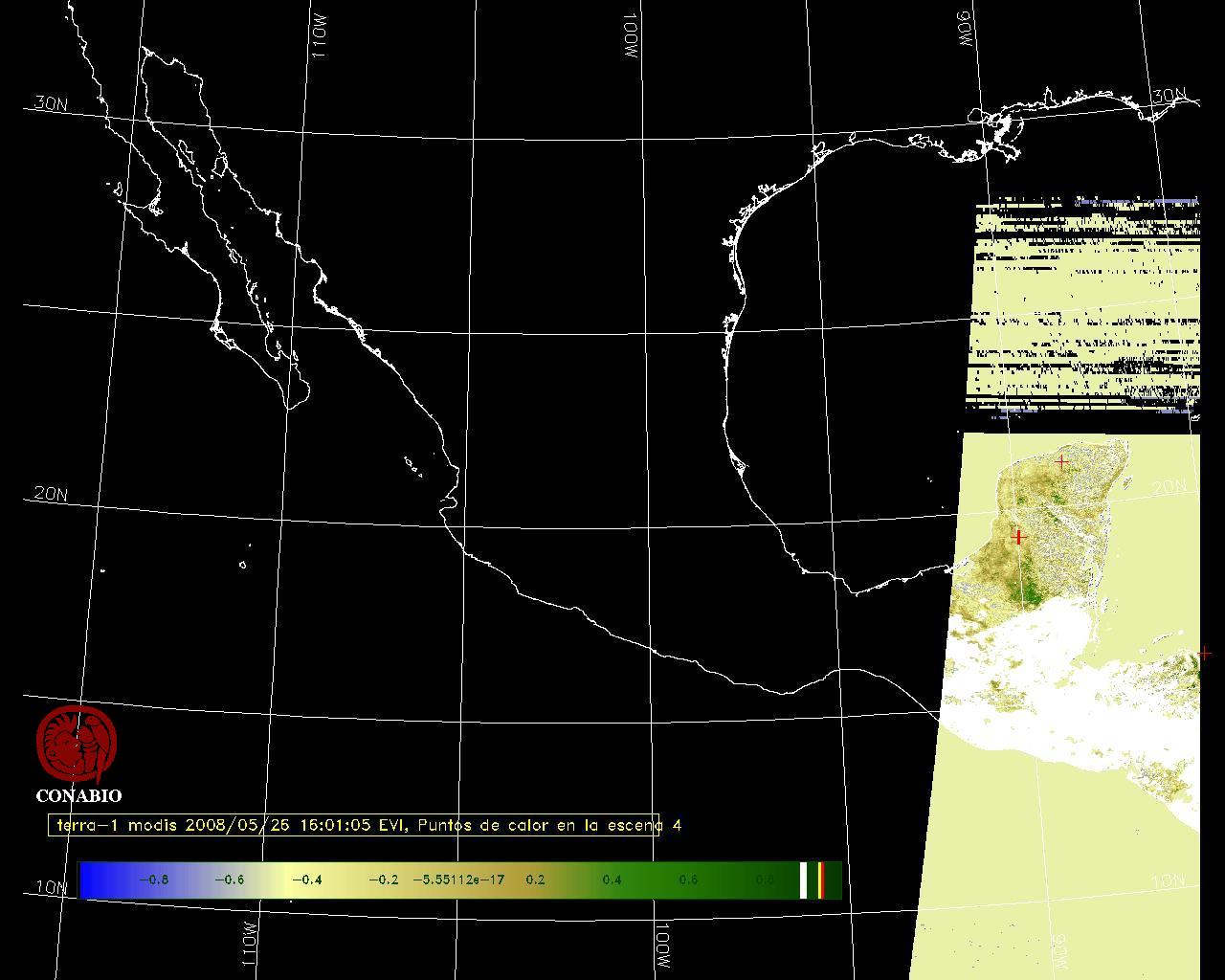
Task: Click the 0.4 value on the color scale
Action: pos(612,880)
